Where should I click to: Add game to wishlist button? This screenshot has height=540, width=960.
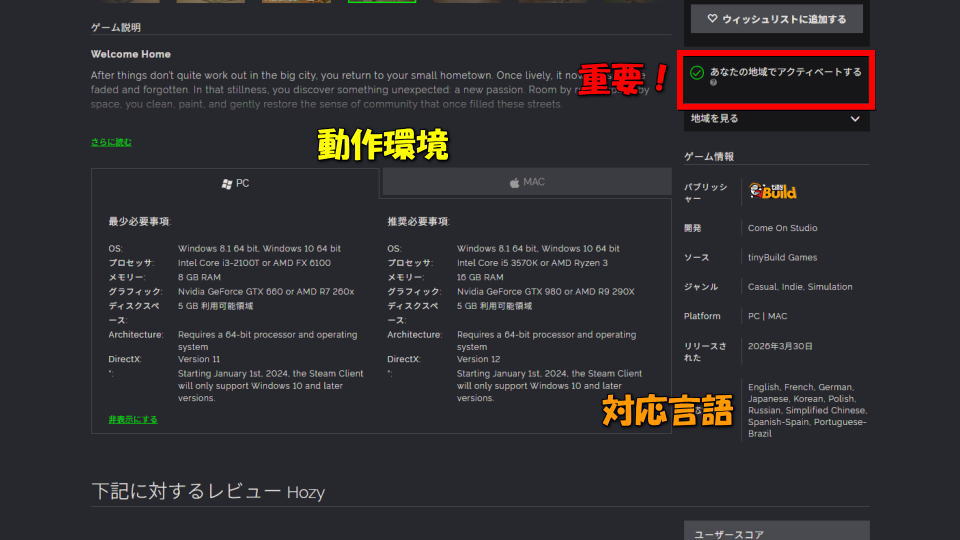click(x=776, y=19)
